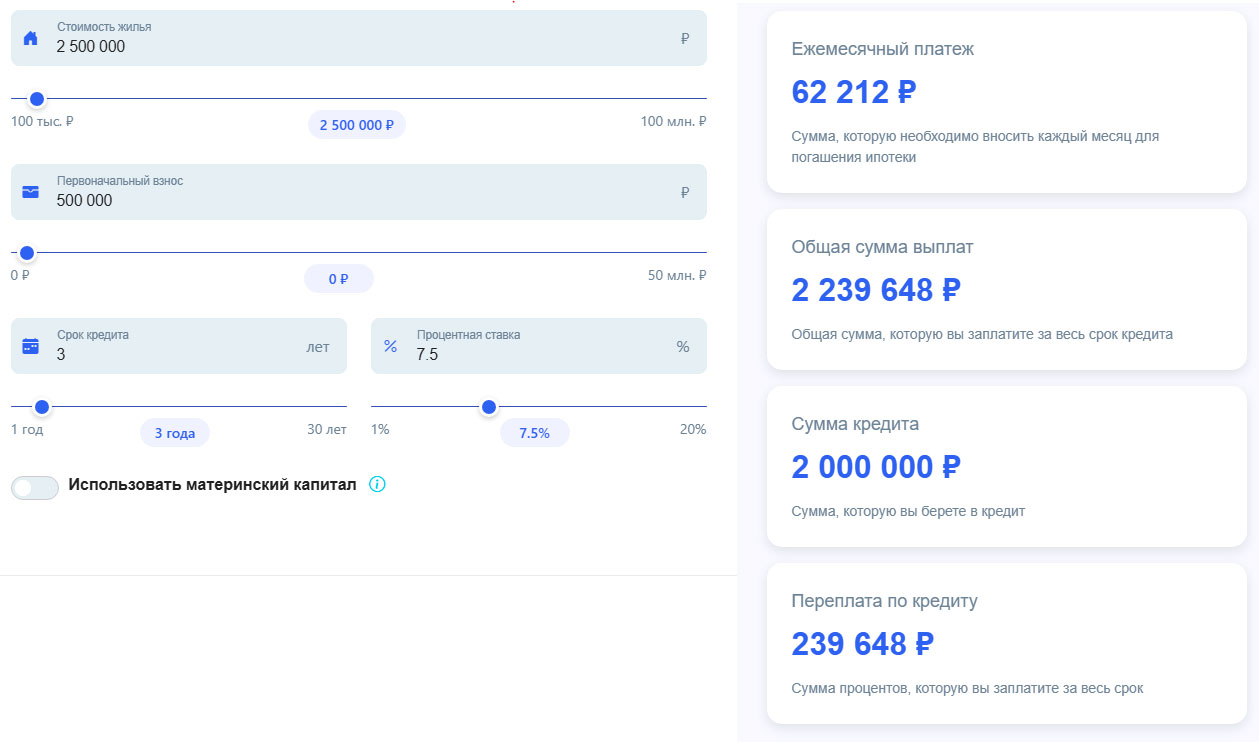
Task: Click the wallet icon in down payment field
Action: [x=30, y=192]
